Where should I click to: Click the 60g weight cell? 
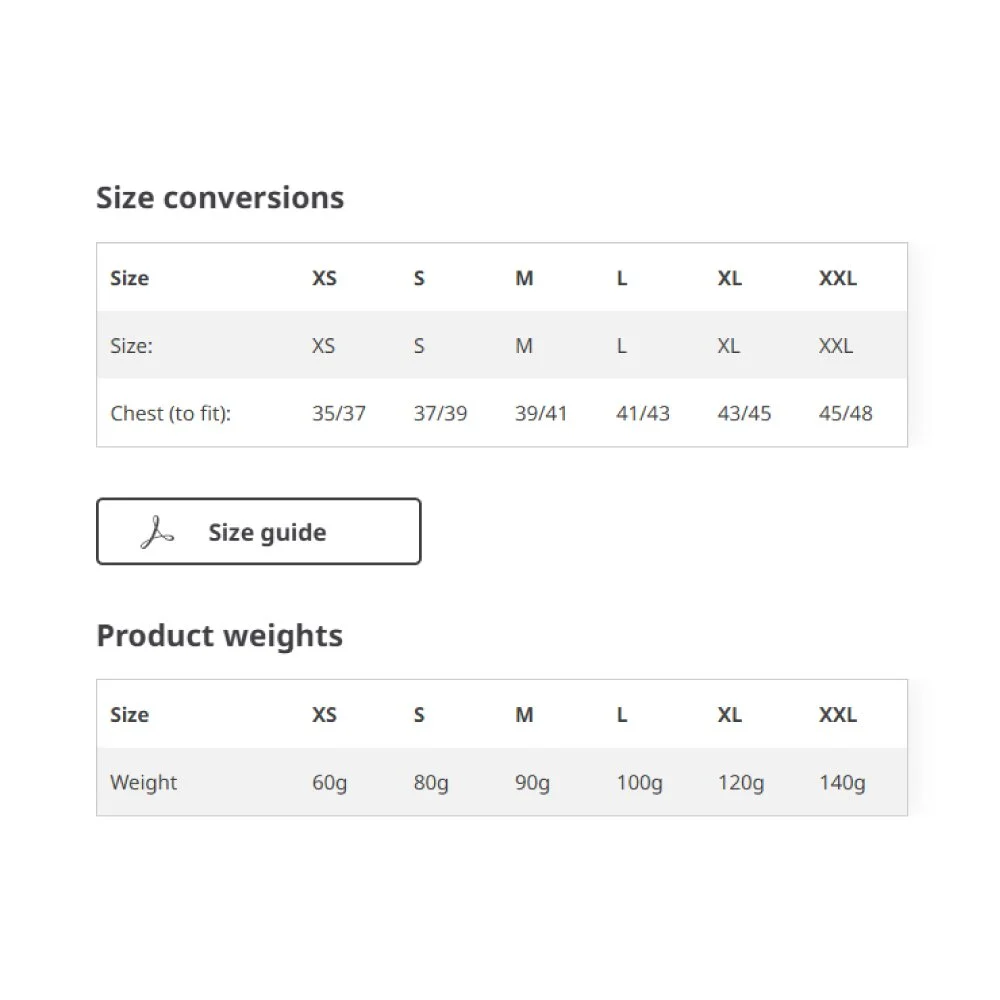tap(329, 783)
